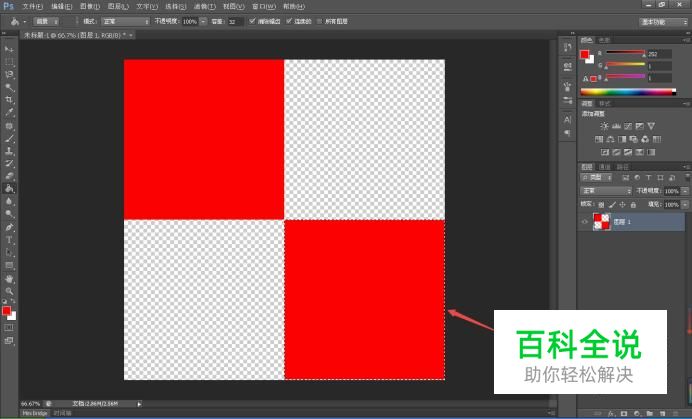Select the History Brush tool
Image resolution: width=692 pixels, height=419 pixels.
tap(9, 164)
